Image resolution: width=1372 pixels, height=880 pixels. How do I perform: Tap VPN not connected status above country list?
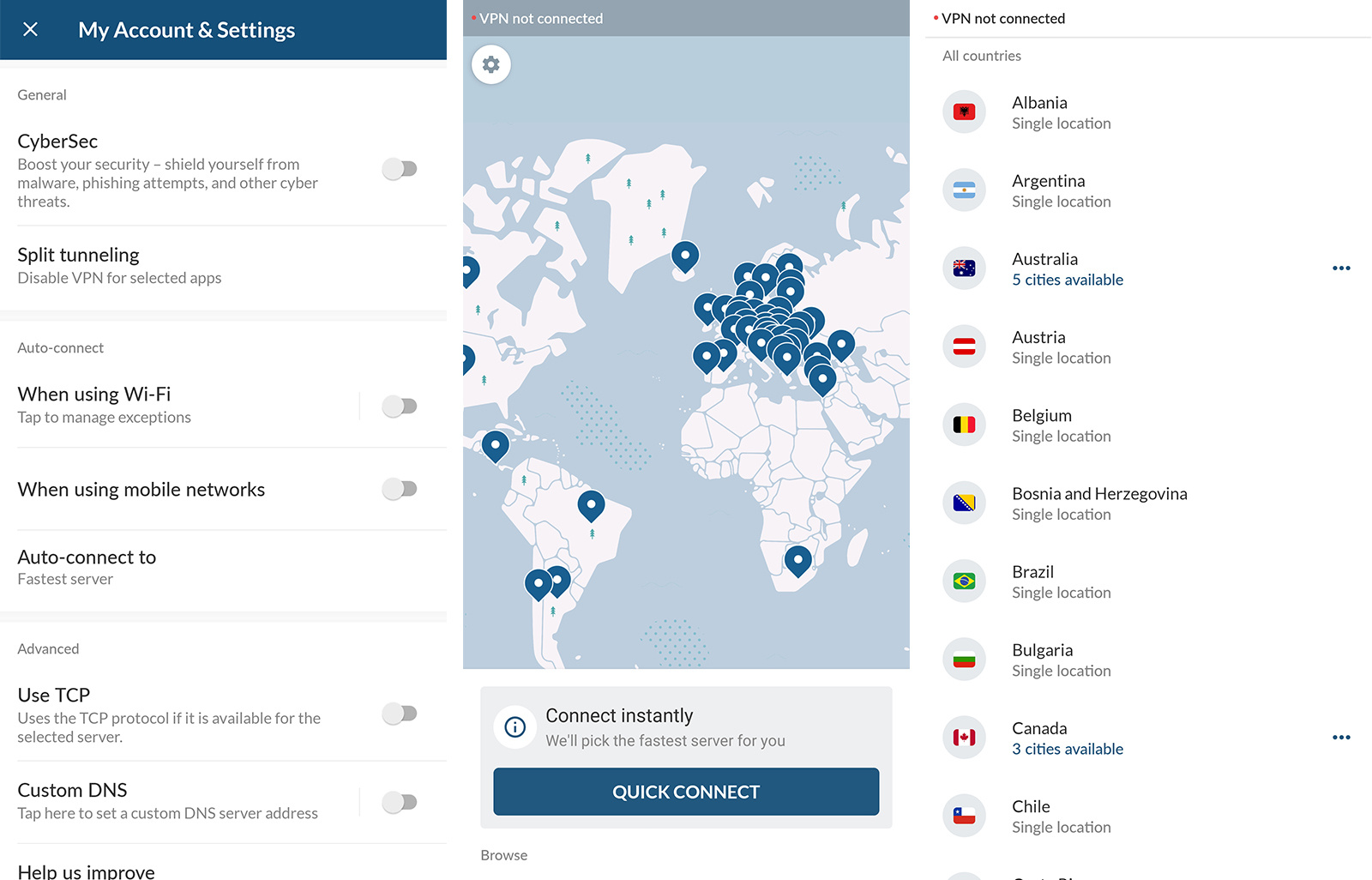click(x=1003, y=19)
